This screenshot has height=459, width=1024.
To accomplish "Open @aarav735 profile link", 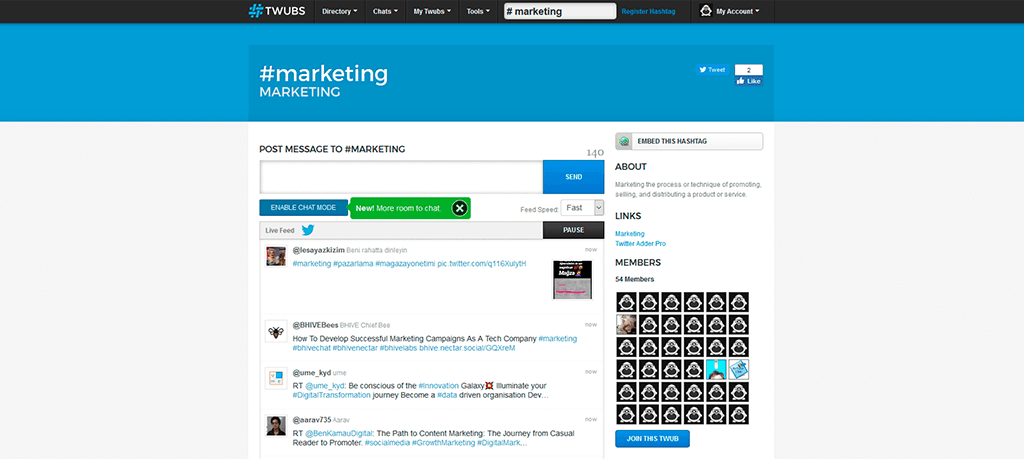I will (312, 420).
